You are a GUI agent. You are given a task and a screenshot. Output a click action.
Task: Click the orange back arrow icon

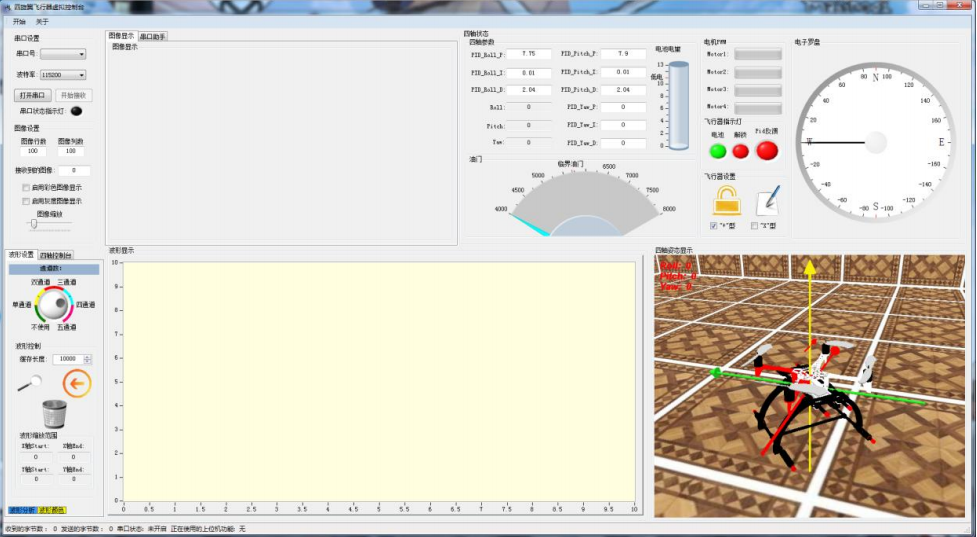coord(77,383)
